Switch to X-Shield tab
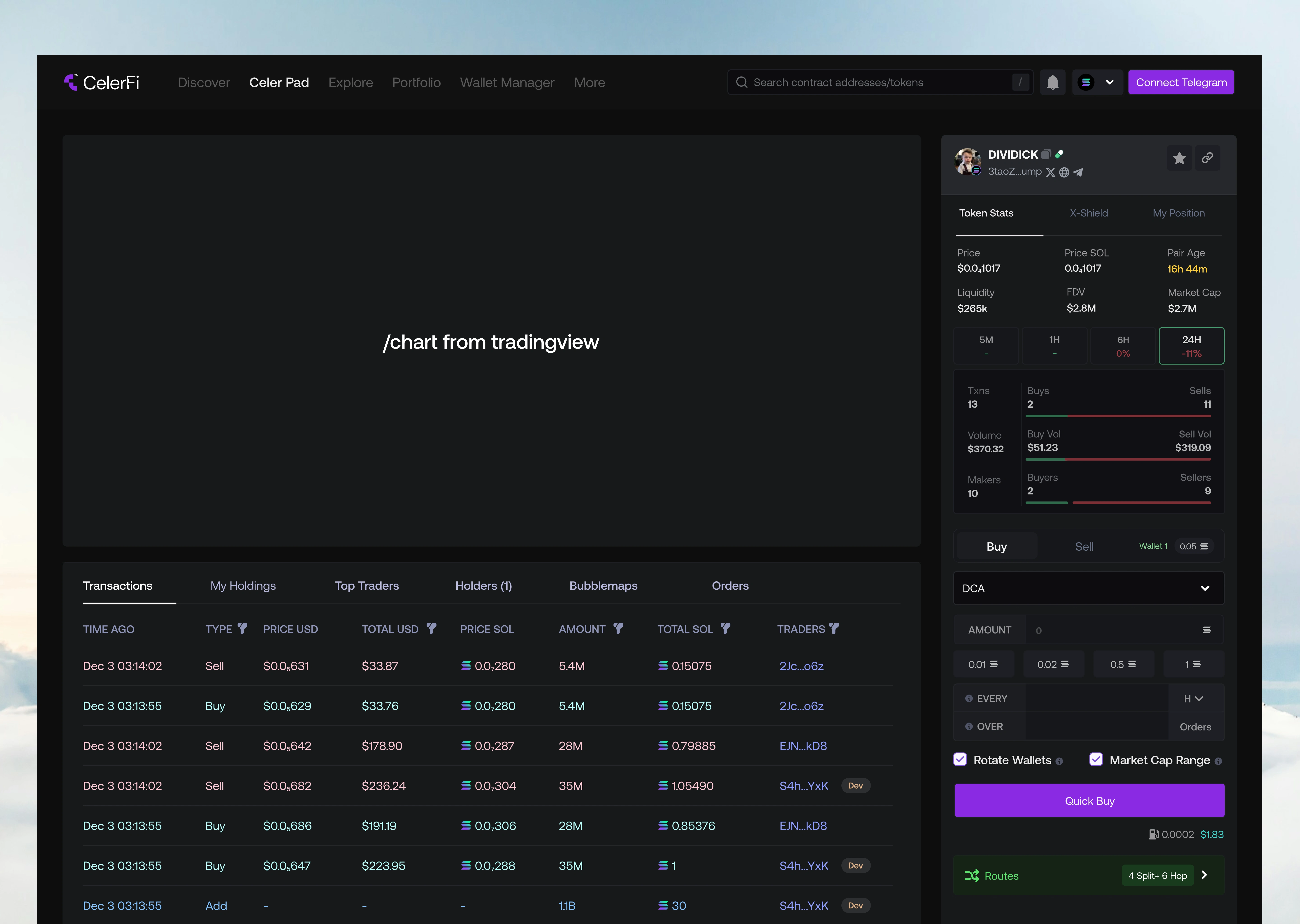 coord(1089,213)
